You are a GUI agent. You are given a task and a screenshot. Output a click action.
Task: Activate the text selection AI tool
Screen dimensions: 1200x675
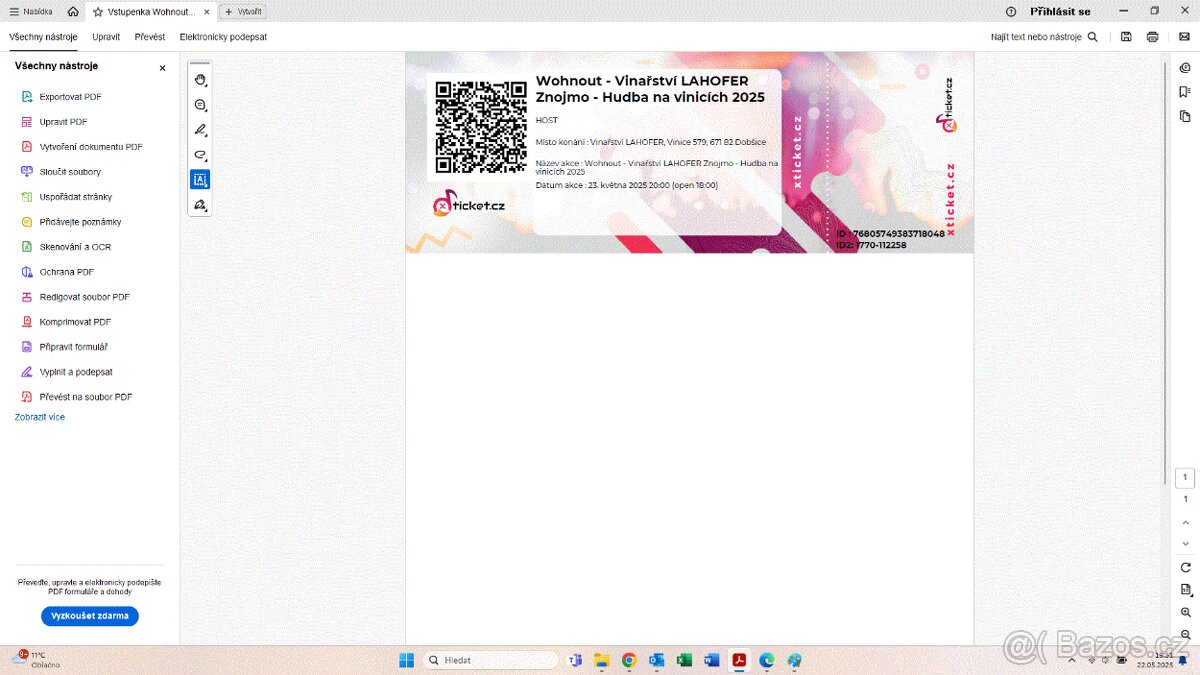tap(200, 180)
